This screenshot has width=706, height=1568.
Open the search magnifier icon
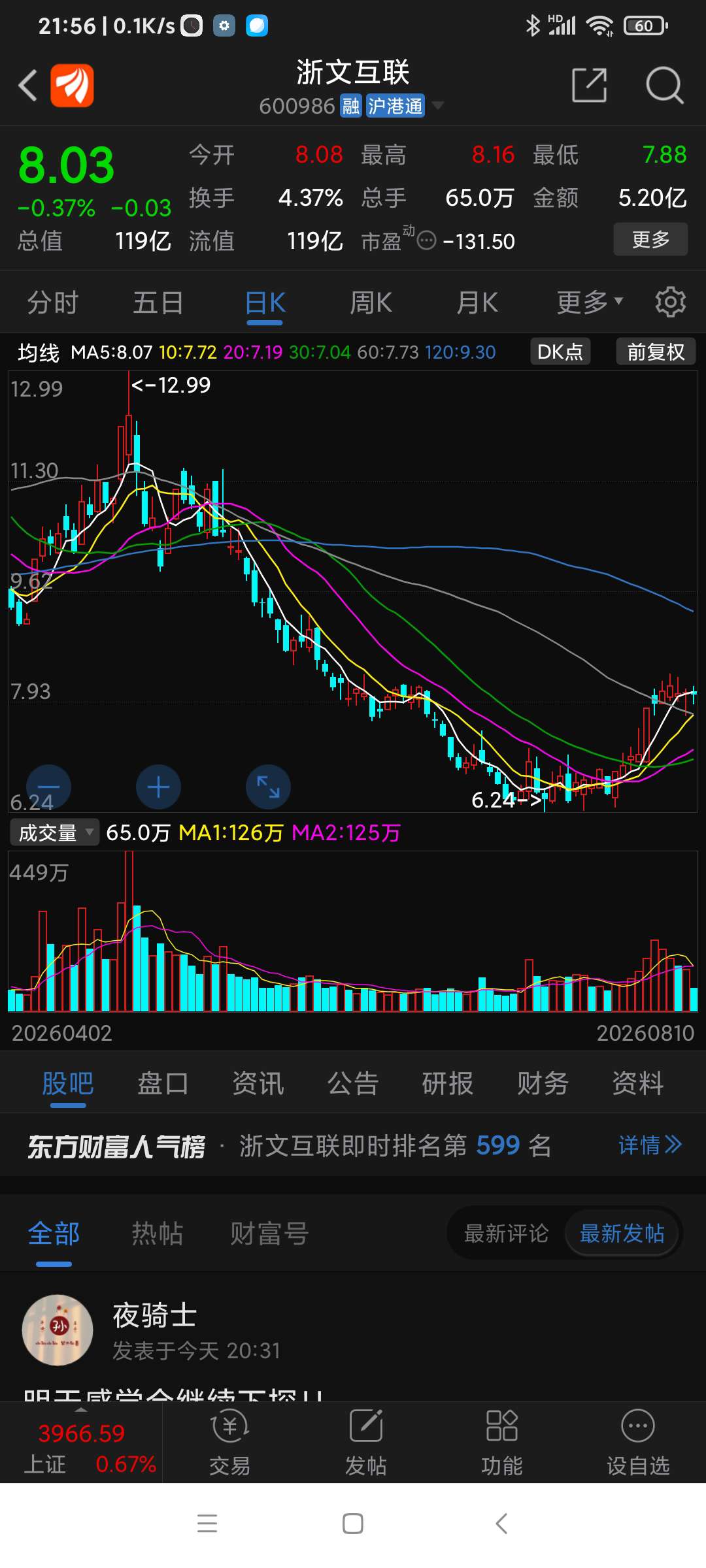click(x=664, y=85)
